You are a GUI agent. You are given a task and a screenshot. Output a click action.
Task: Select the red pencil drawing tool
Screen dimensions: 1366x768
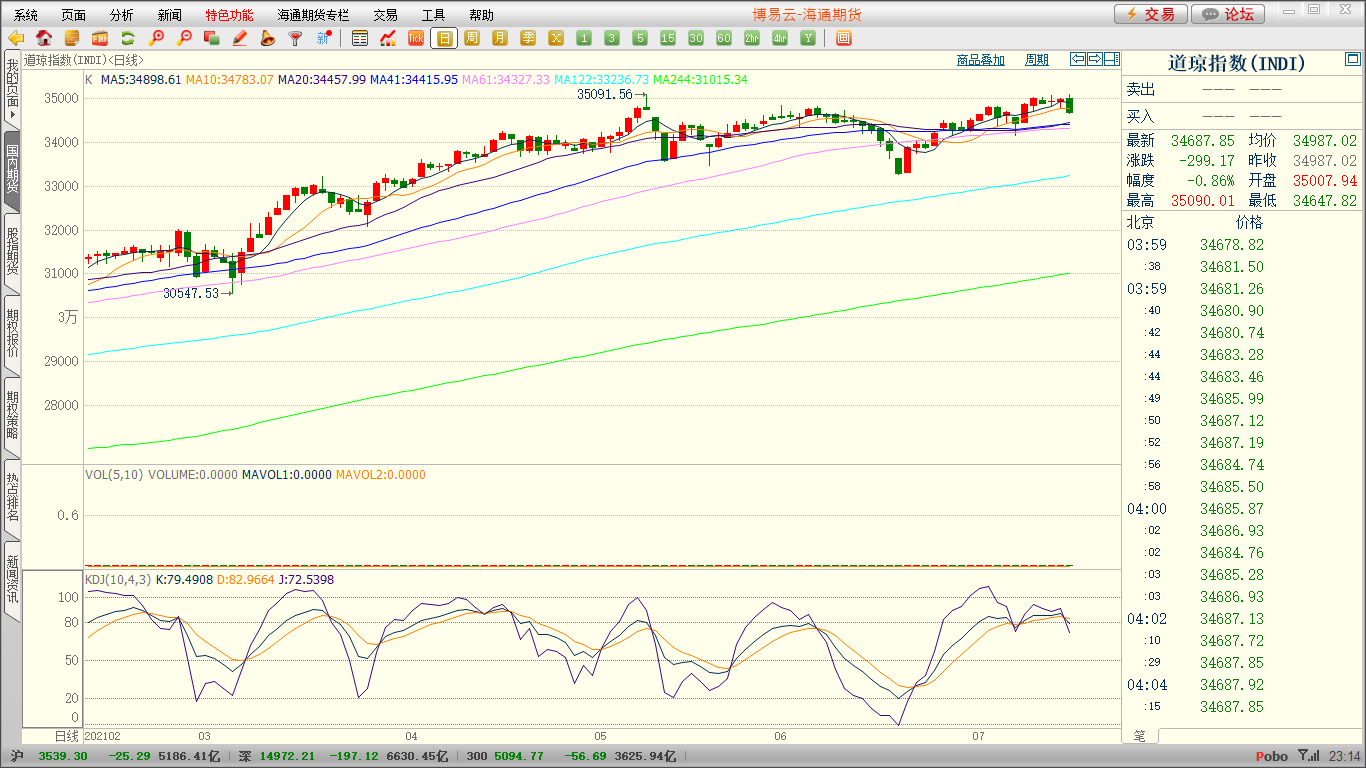(239, 38)
